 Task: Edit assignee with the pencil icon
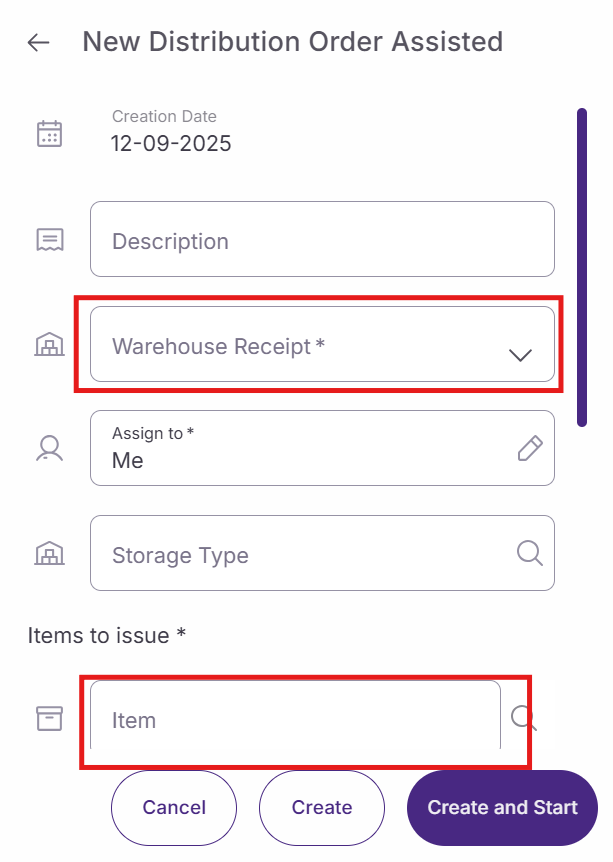click(530, 449)
